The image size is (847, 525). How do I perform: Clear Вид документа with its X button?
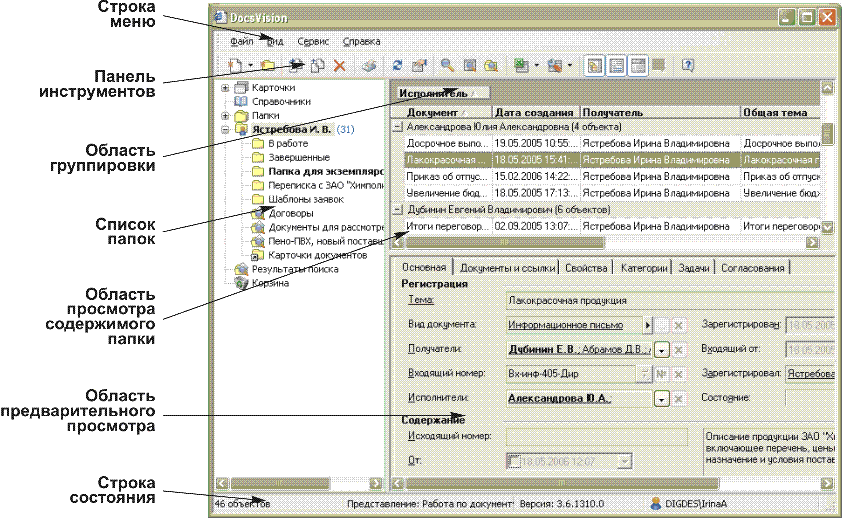678,325
